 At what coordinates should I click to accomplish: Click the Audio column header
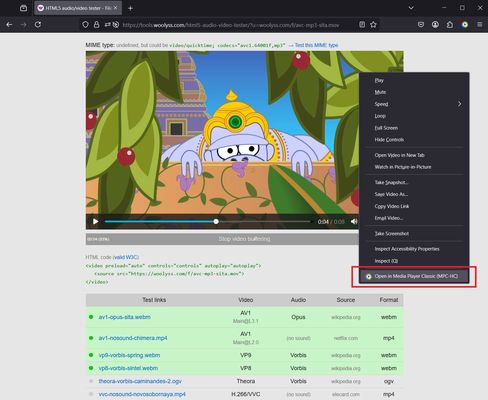pos(298,300)
